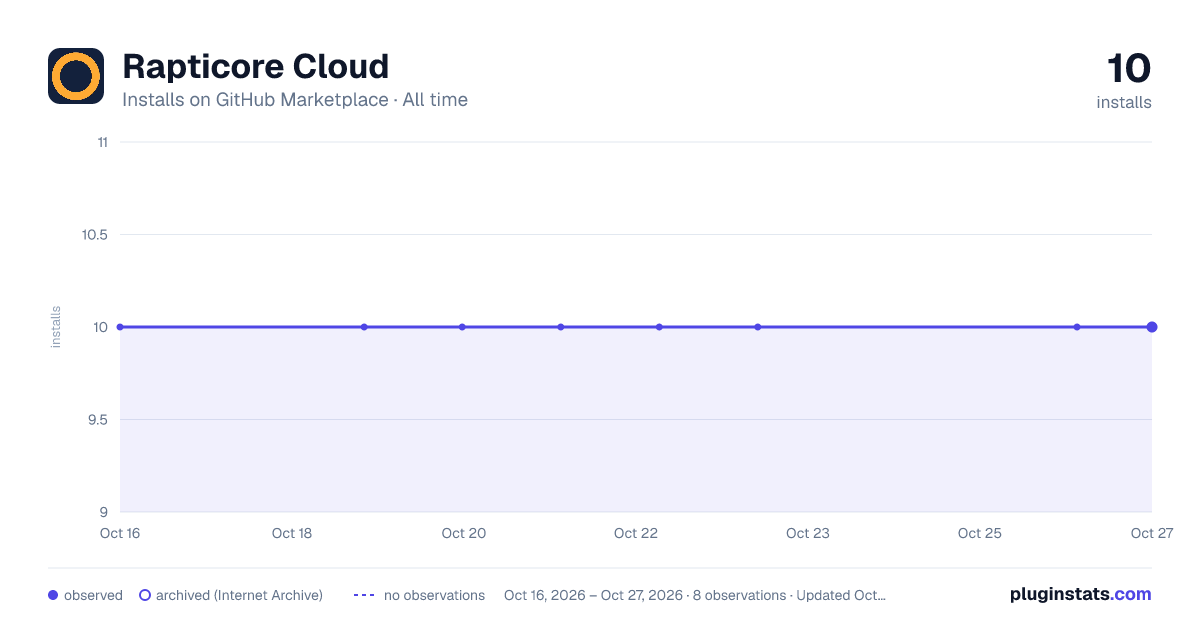Click the Oct 27 x-axis label

[x=1151, y=533]
